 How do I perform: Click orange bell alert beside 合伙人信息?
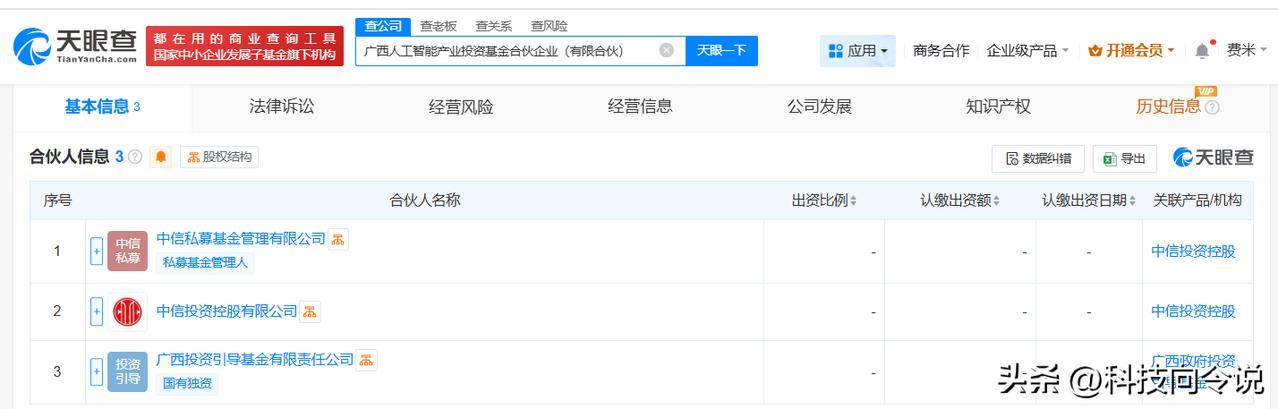click(161, 157)
